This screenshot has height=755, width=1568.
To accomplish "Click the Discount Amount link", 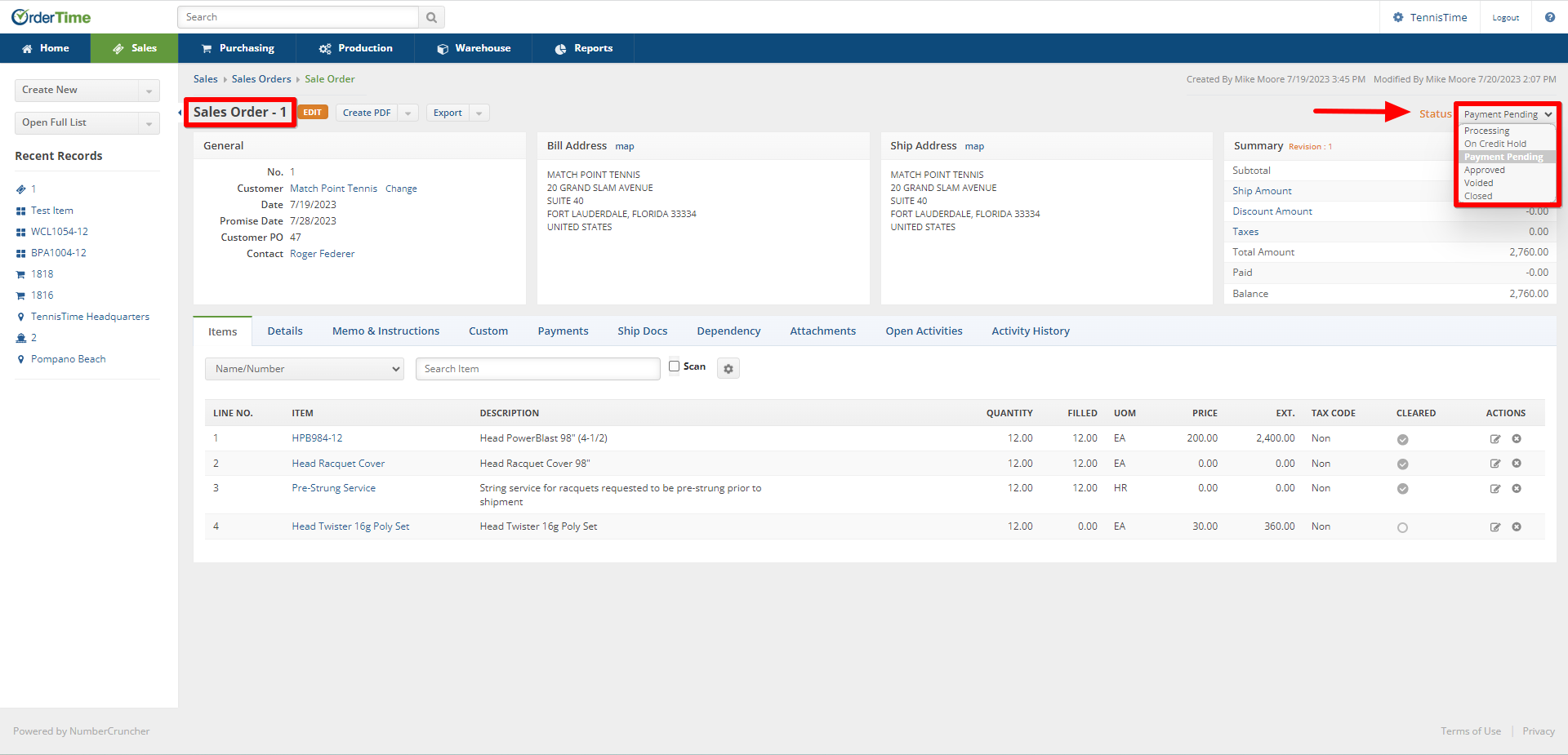I will pyautogui.click(x=1272, y=211).
